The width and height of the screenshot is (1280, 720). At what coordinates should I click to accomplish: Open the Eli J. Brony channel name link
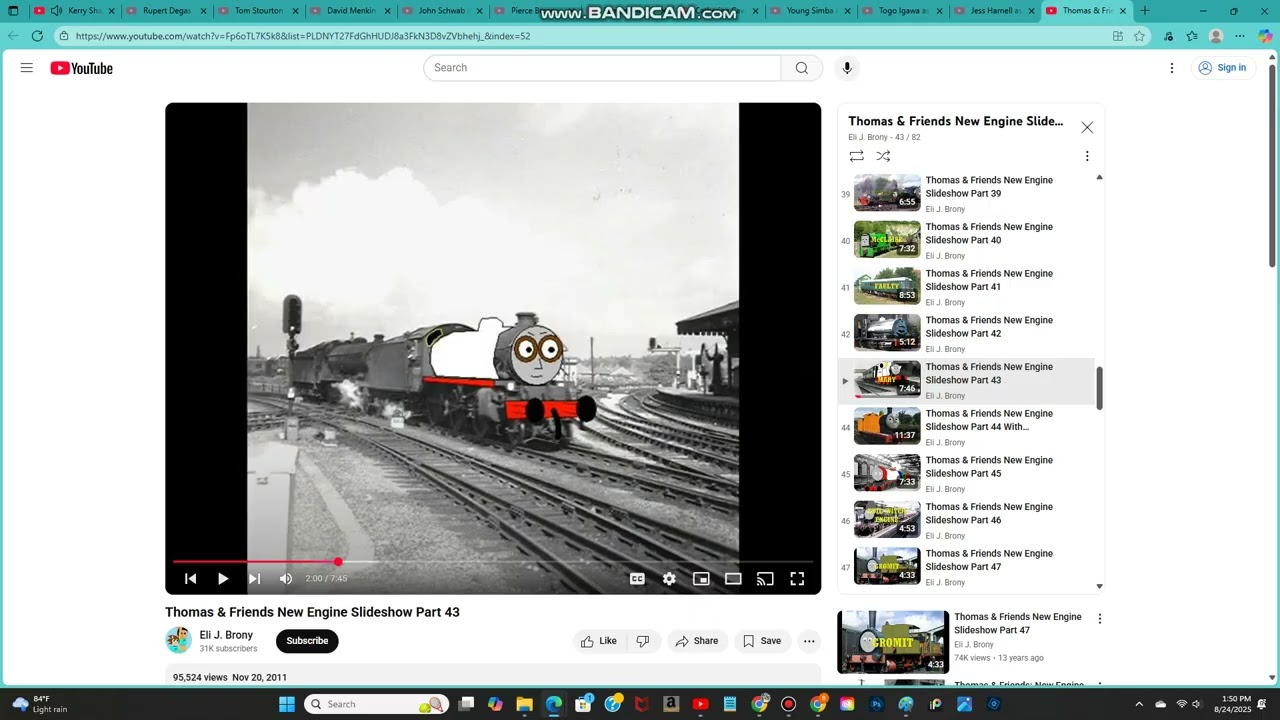pyautogui.click(x=226, y=635)
